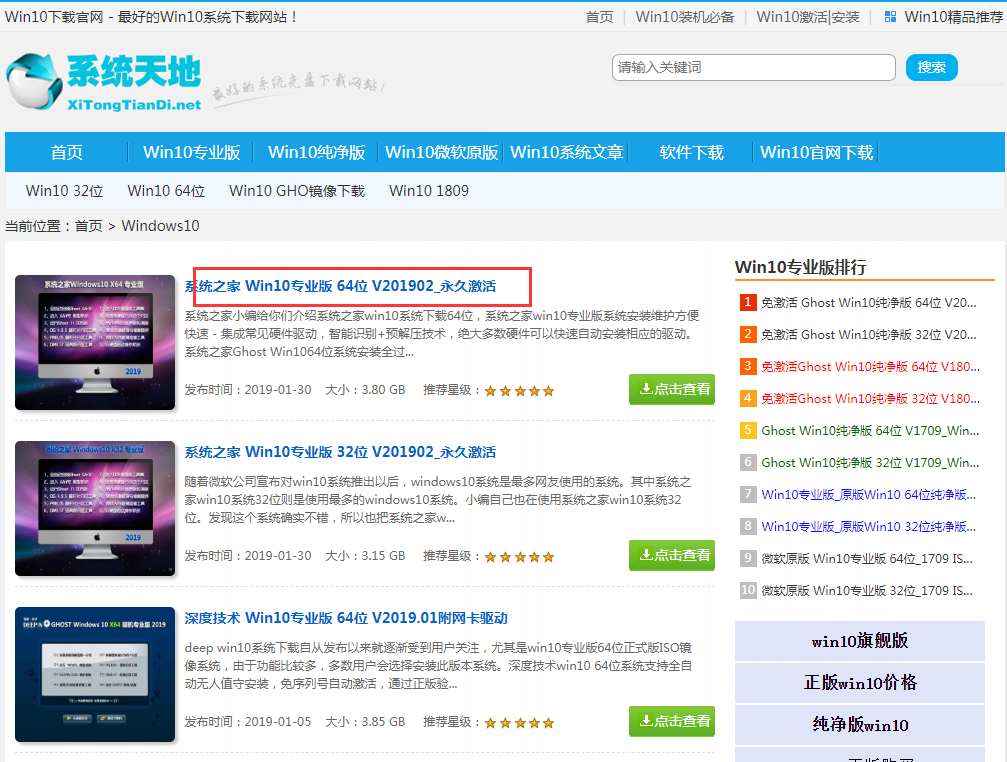Click 首页 link in the top bar
Image resolution: width=1007 pixels, height=762 pixels.
tap(599, 17)
